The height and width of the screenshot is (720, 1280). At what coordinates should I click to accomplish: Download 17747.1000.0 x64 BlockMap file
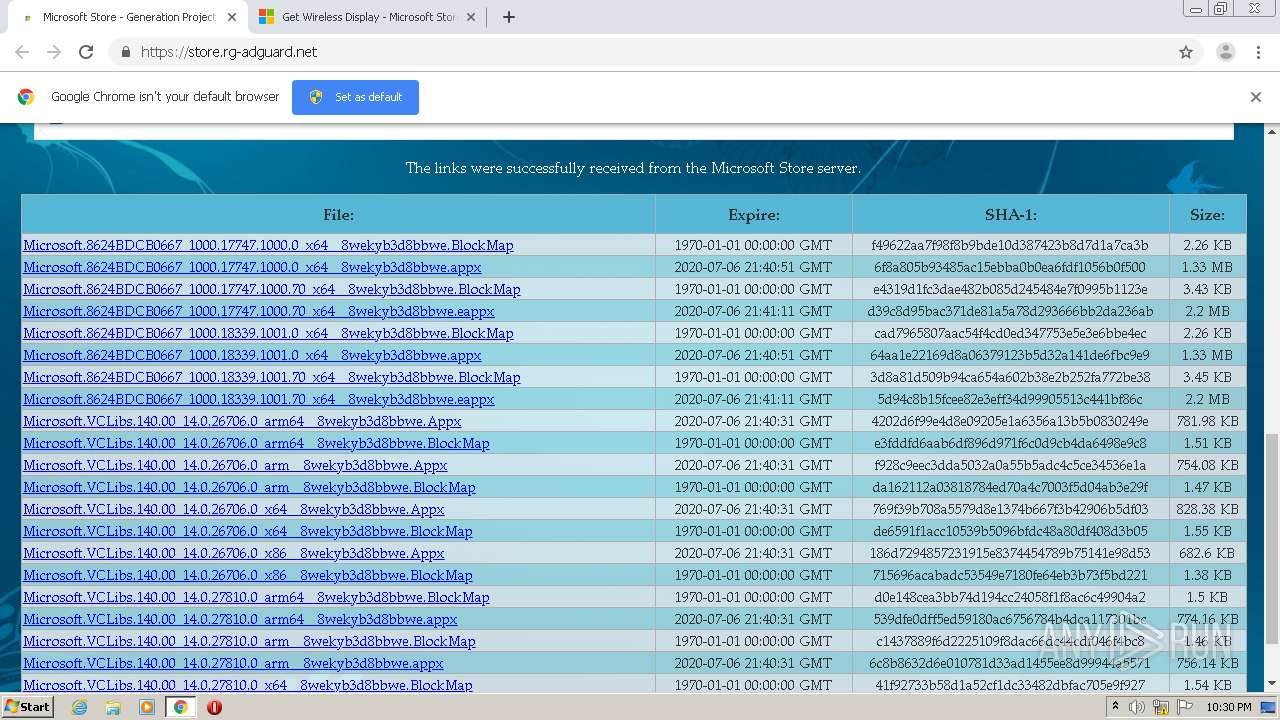268,245
